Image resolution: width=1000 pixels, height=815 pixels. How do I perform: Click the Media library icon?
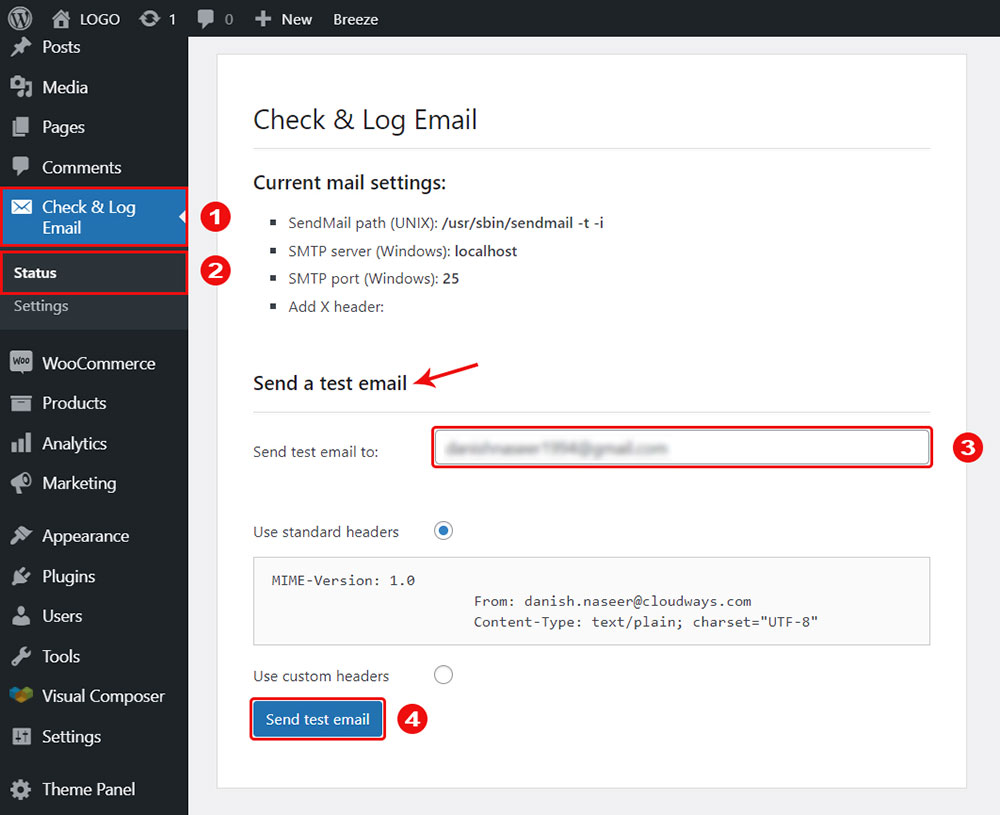point(21,87)
